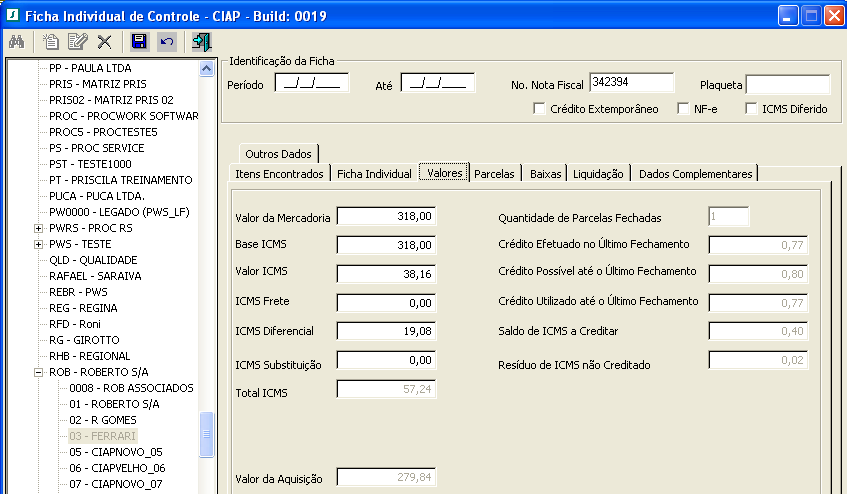Image resolution: width=847 pixels, height=494 pixels.
Task: Open the Dados Complementares tab
Action: [695, 173]
